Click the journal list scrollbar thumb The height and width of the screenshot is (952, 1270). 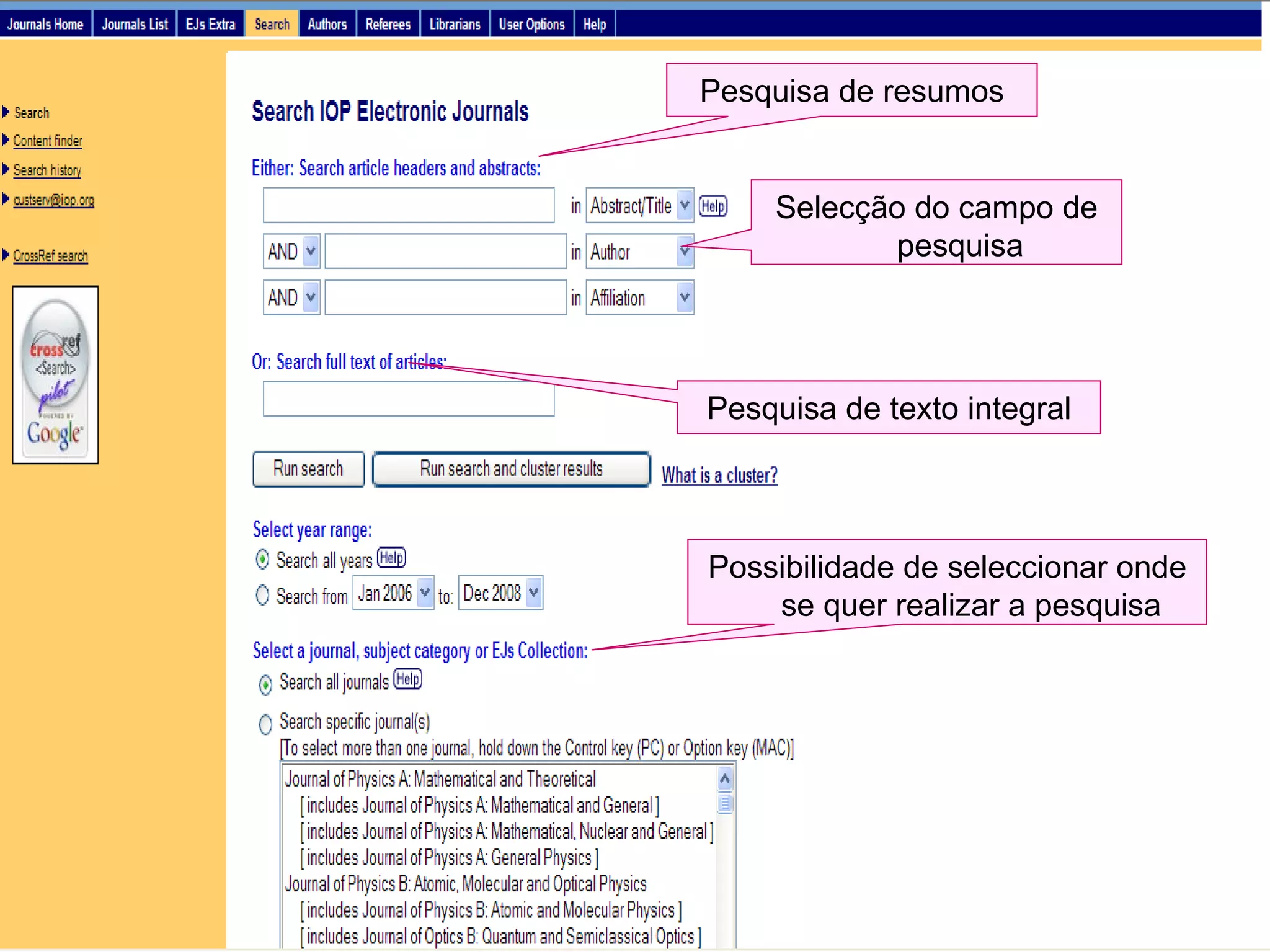724,804
